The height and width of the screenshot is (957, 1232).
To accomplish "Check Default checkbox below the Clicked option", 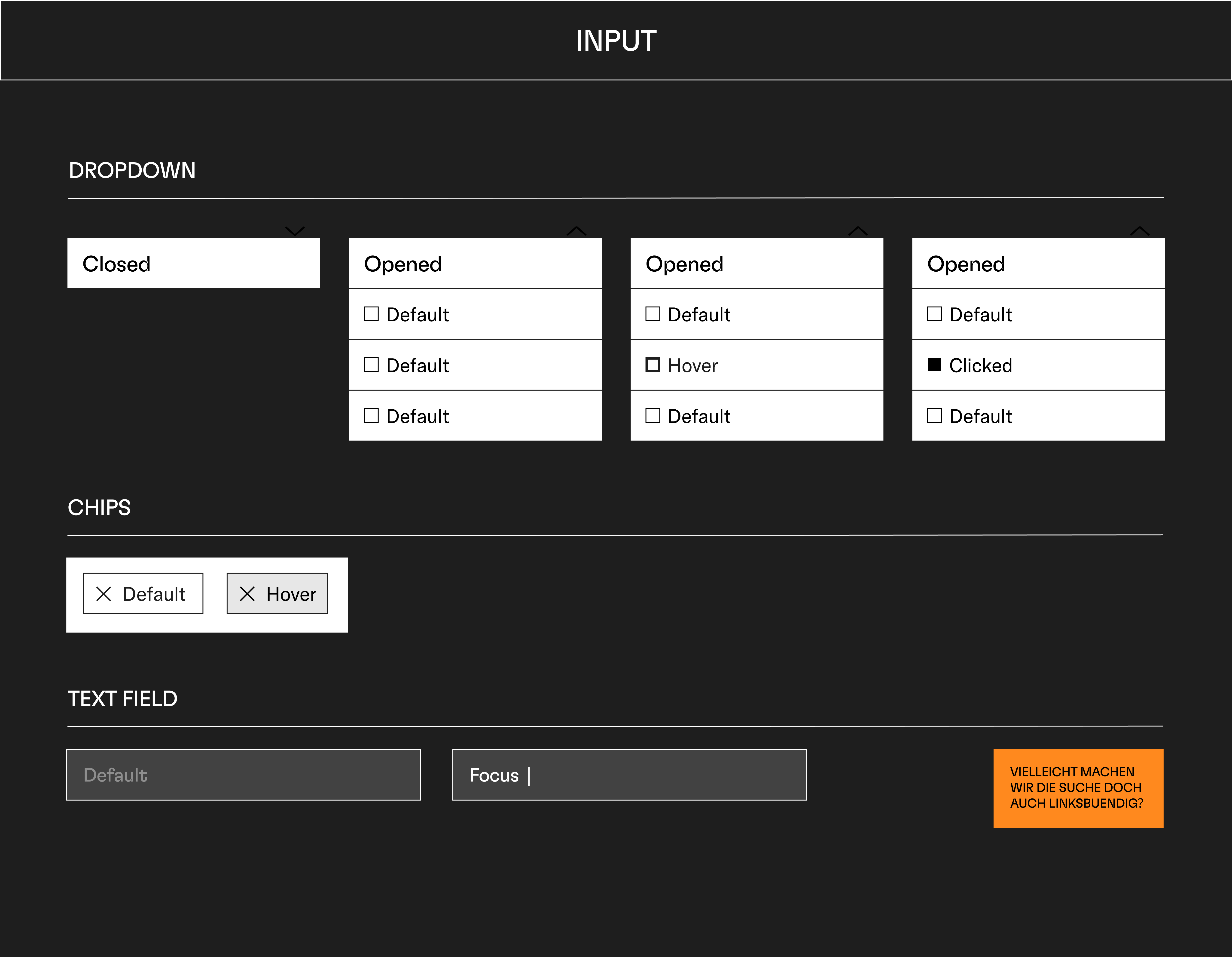I will point(934,415).
